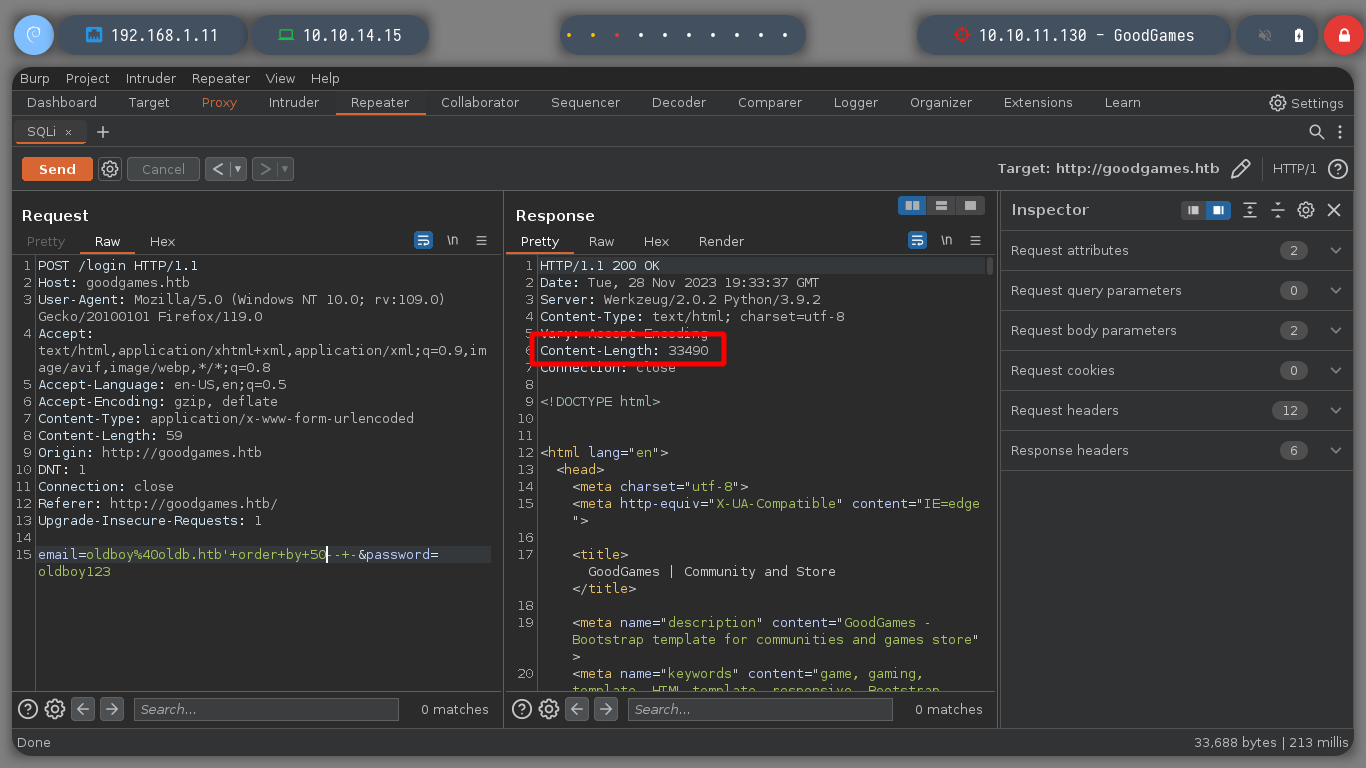Open history forward dropdown arrow

point(286,169)
